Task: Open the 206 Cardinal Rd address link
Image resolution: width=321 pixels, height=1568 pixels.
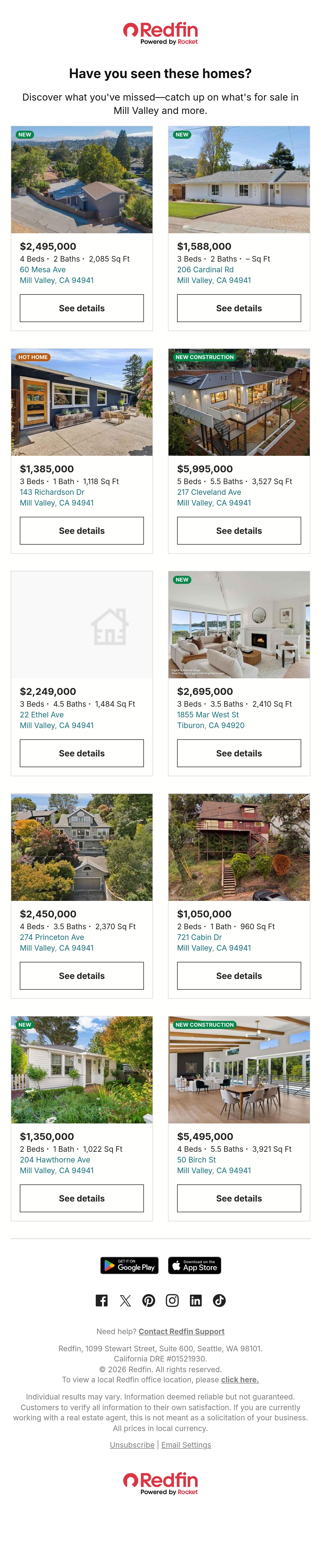Action: (x=205, y=270)
